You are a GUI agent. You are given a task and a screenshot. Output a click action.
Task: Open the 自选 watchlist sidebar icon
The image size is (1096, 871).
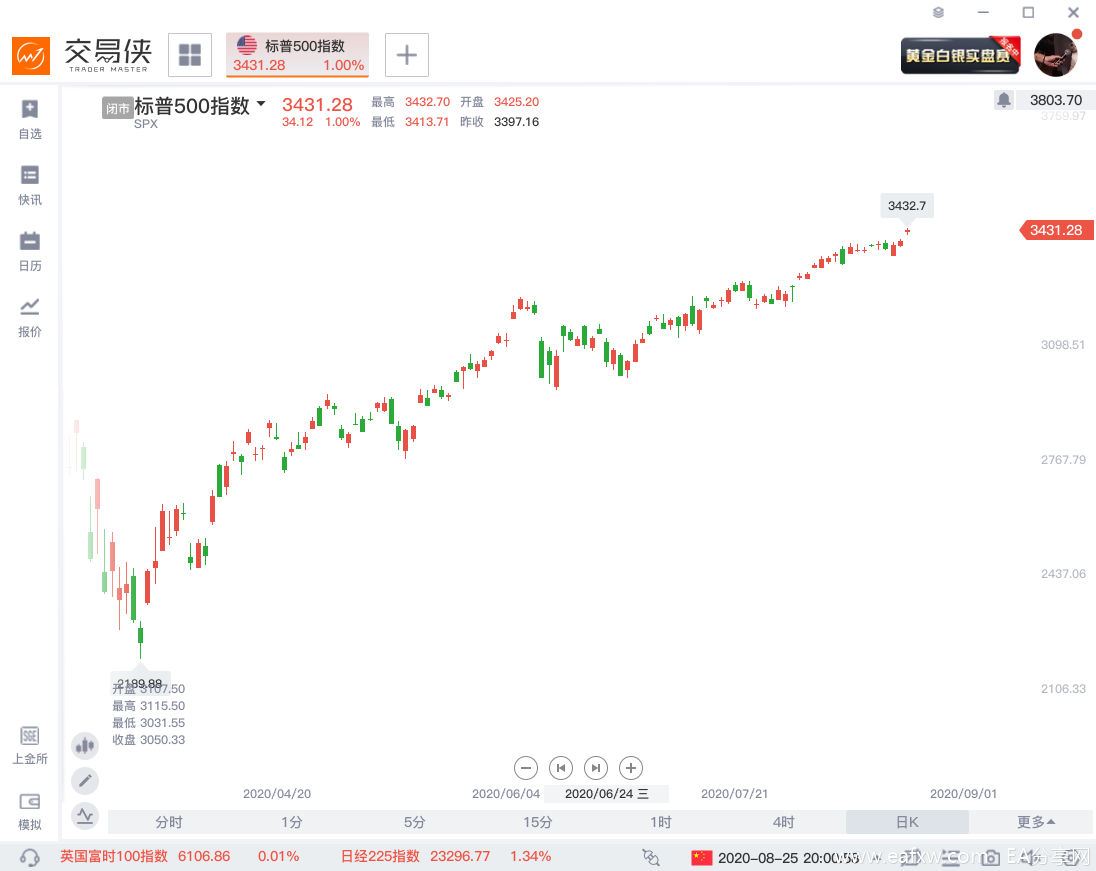click(30, 118)
